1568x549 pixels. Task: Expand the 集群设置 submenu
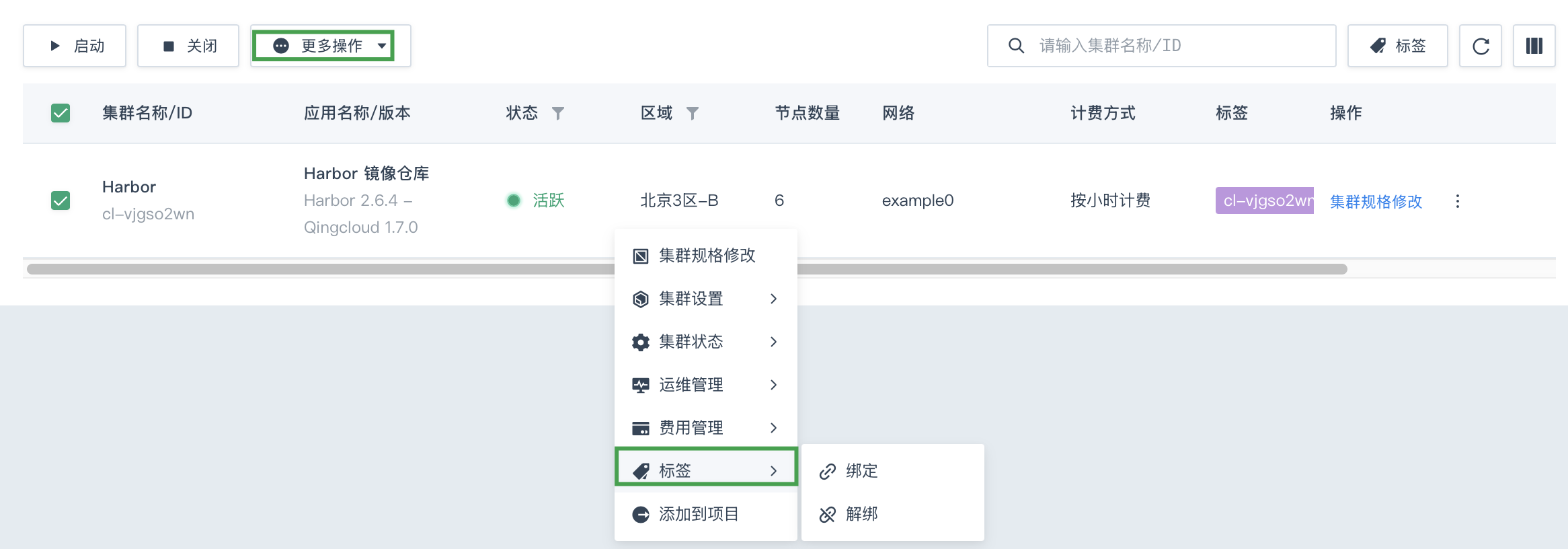(706, 299)
